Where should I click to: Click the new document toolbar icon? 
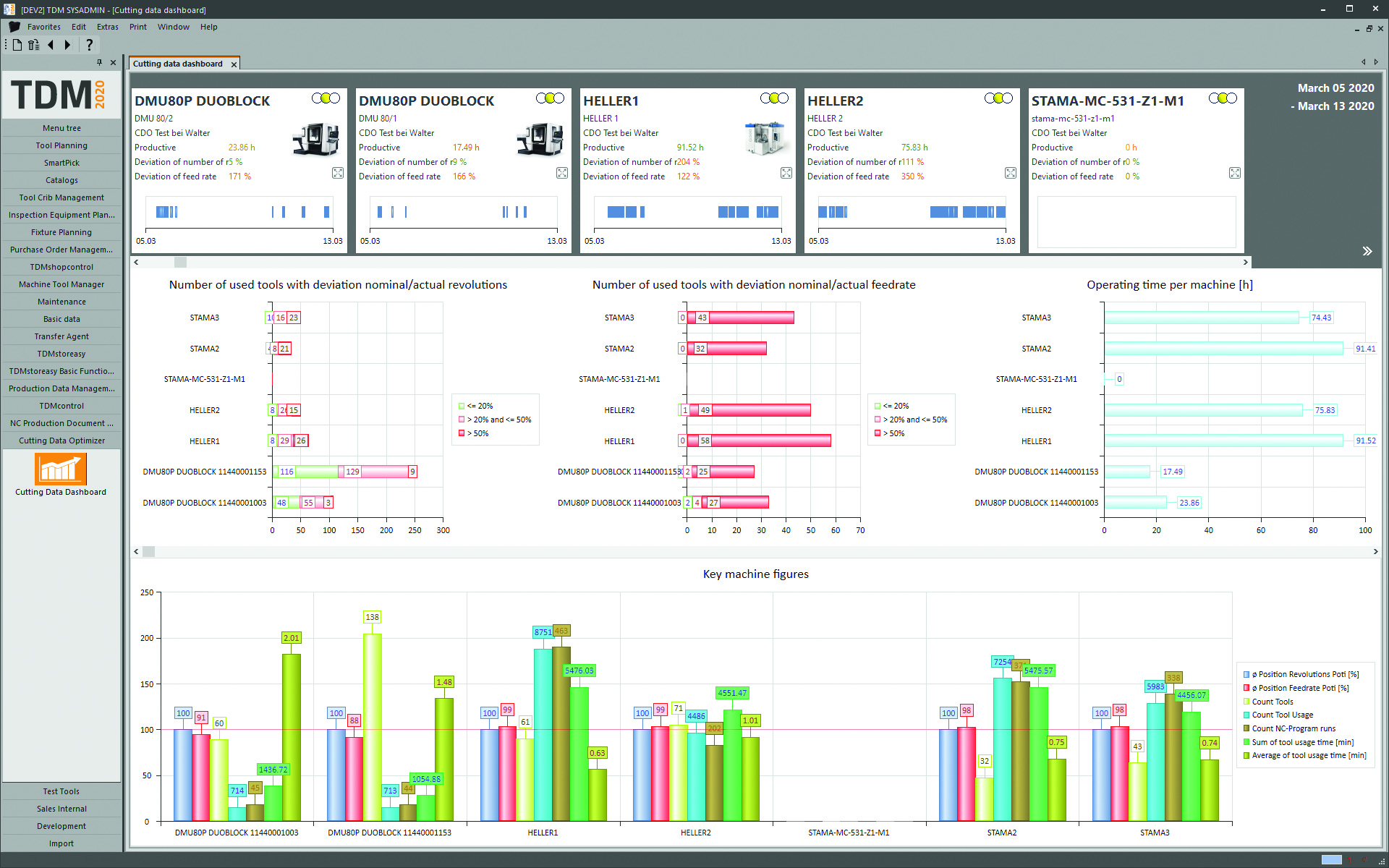(17, 45)
